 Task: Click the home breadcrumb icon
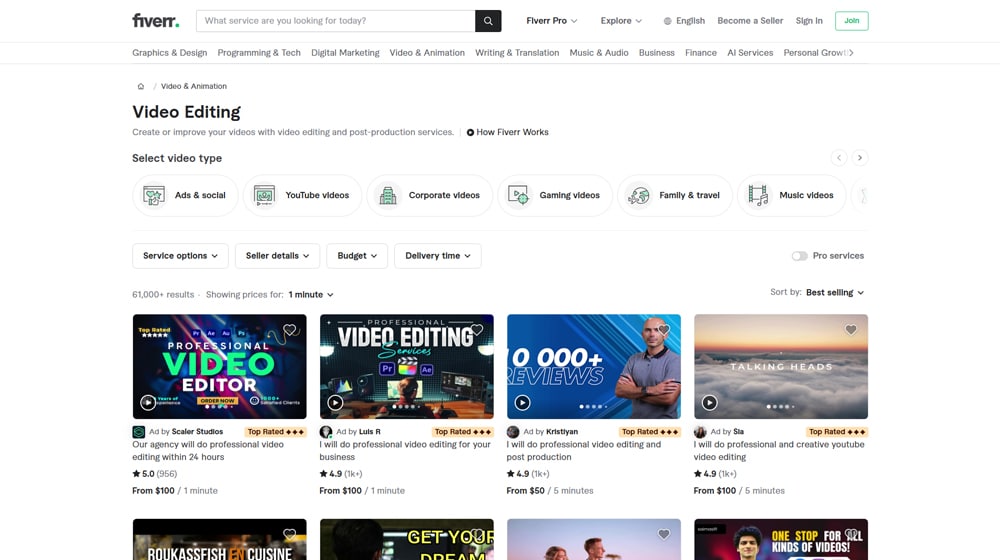pos(141,86)
